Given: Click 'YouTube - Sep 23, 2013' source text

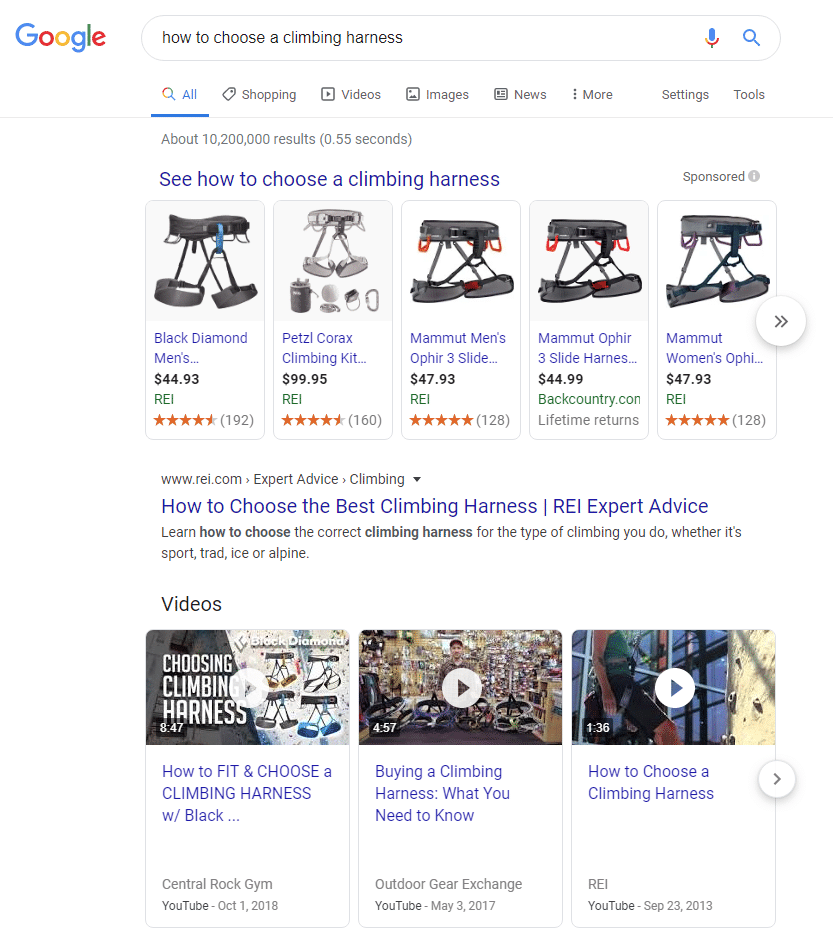Looking at the screenshot, I should click(650, 906).
